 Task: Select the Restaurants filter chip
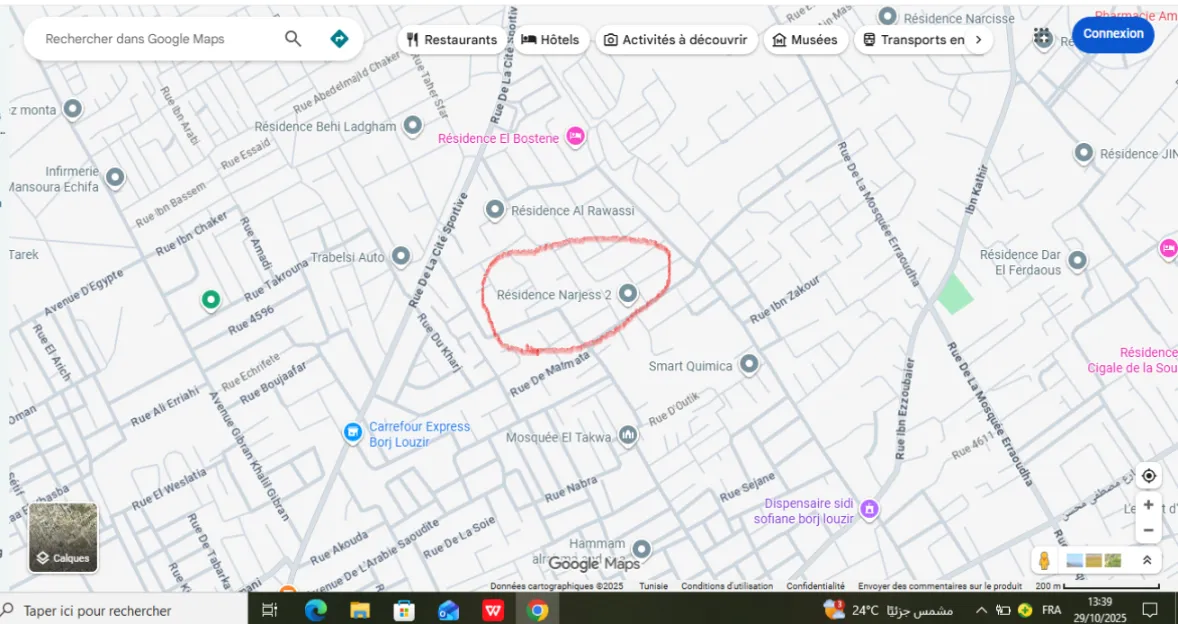(x=452, y=39)
